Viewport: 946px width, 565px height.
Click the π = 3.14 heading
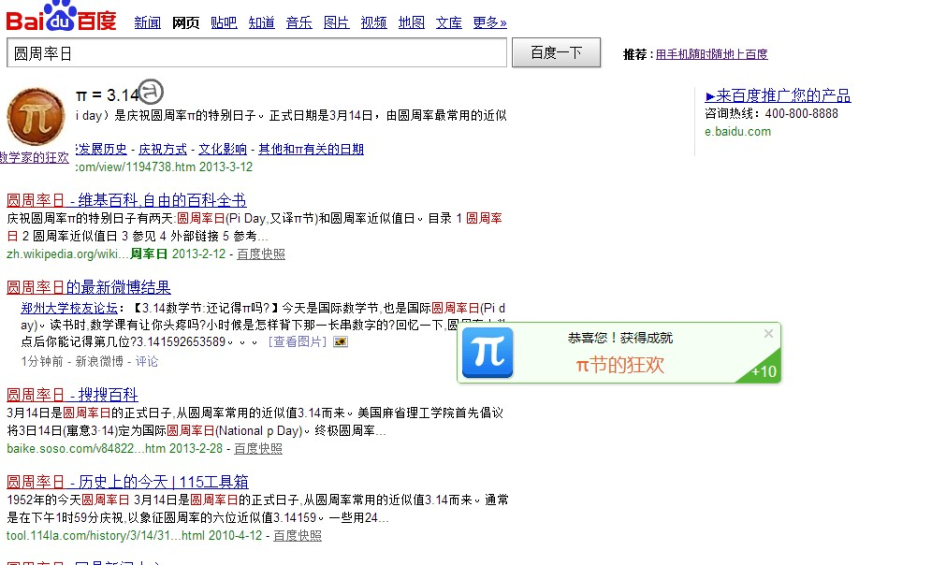click(107, 95)
